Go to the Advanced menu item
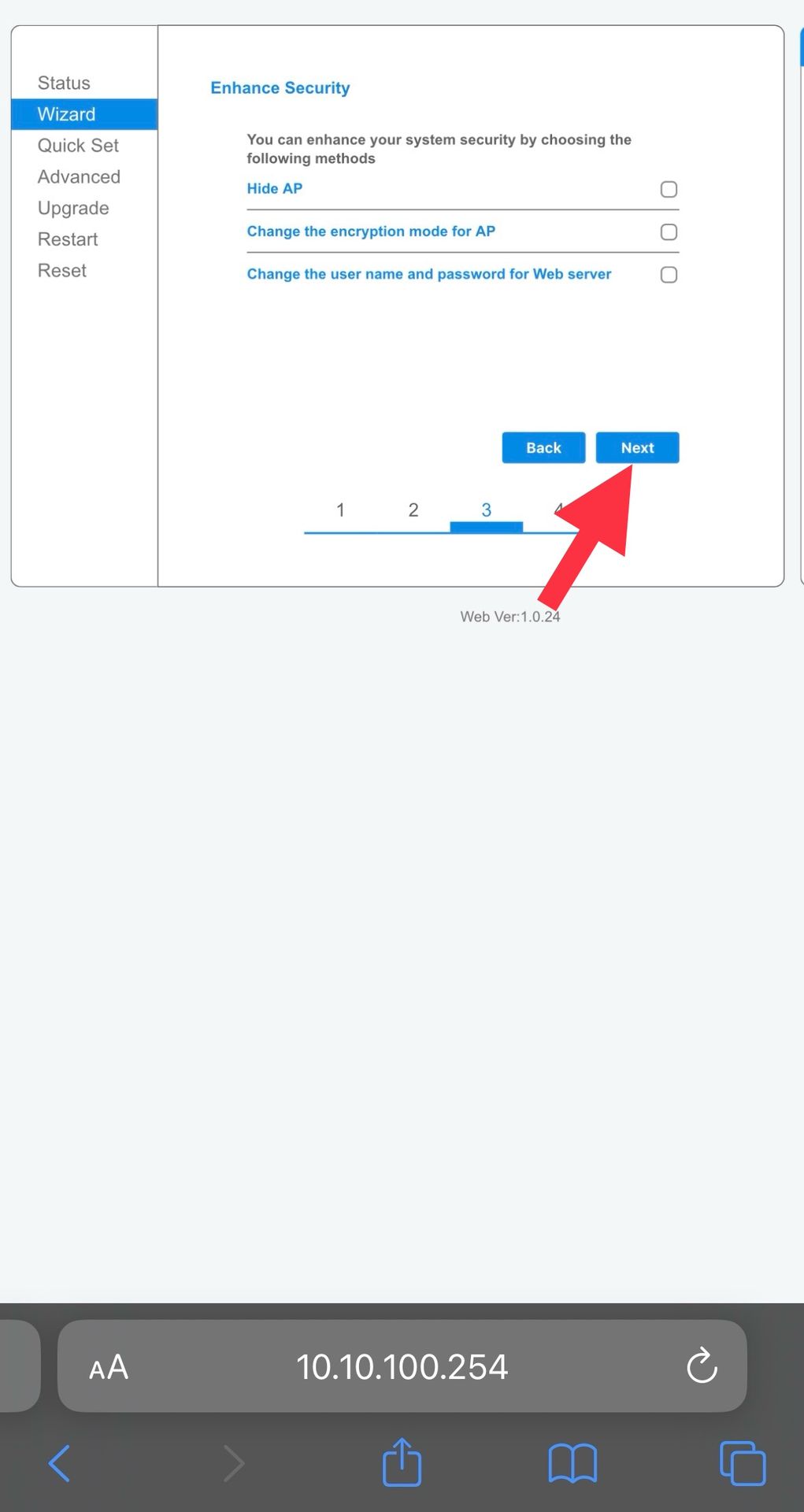 coord(79,176)
